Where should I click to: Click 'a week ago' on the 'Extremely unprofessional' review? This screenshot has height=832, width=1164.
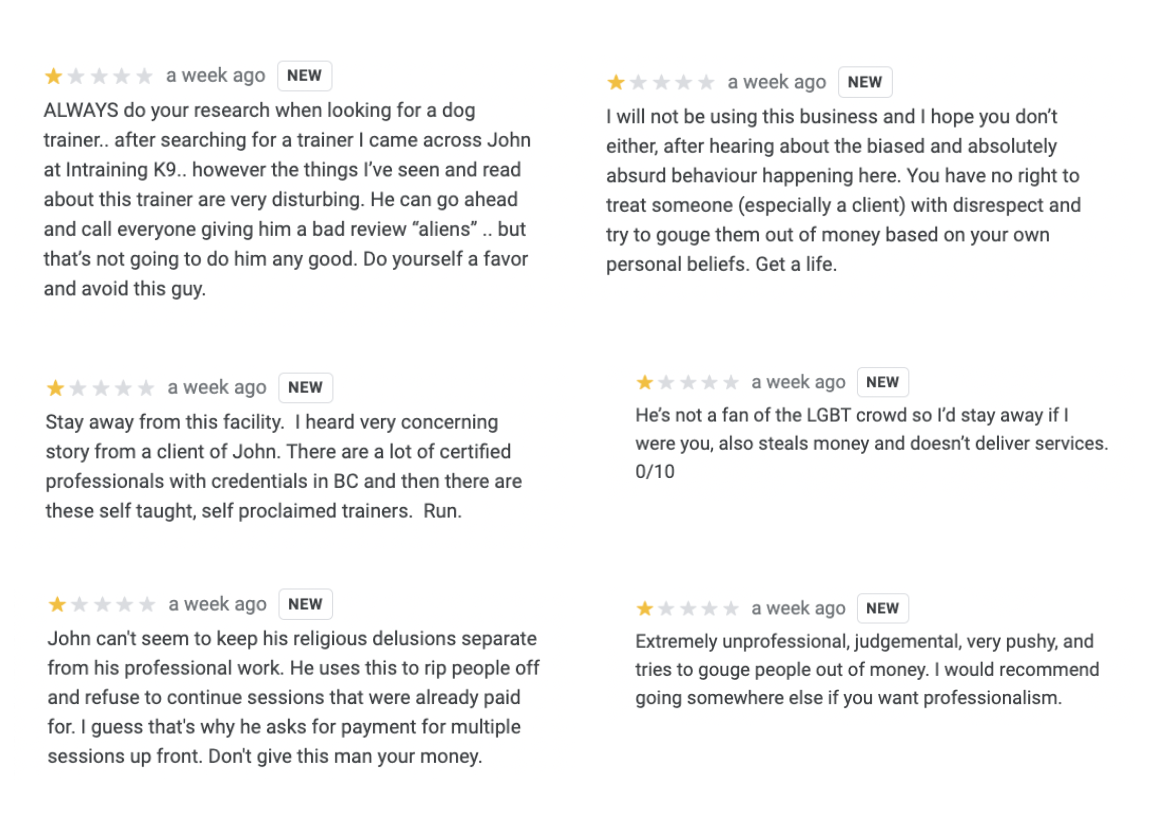(x=798, y=609)
